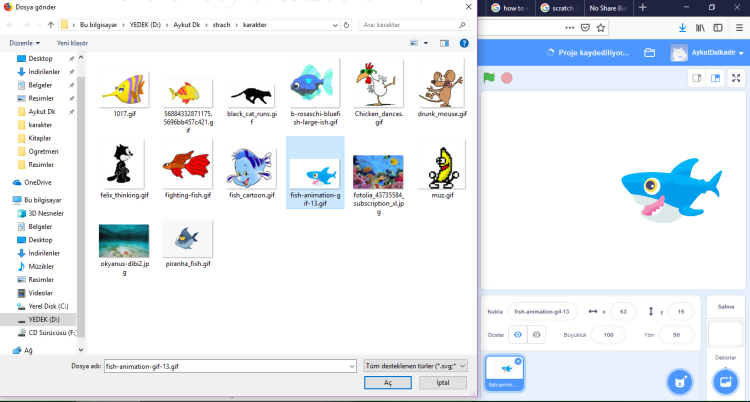Image resolution: width=750 pixels, height=402 pixels.
Task: Click the Firefox downloads arrow icon
Action: click(x=683, y=28)
